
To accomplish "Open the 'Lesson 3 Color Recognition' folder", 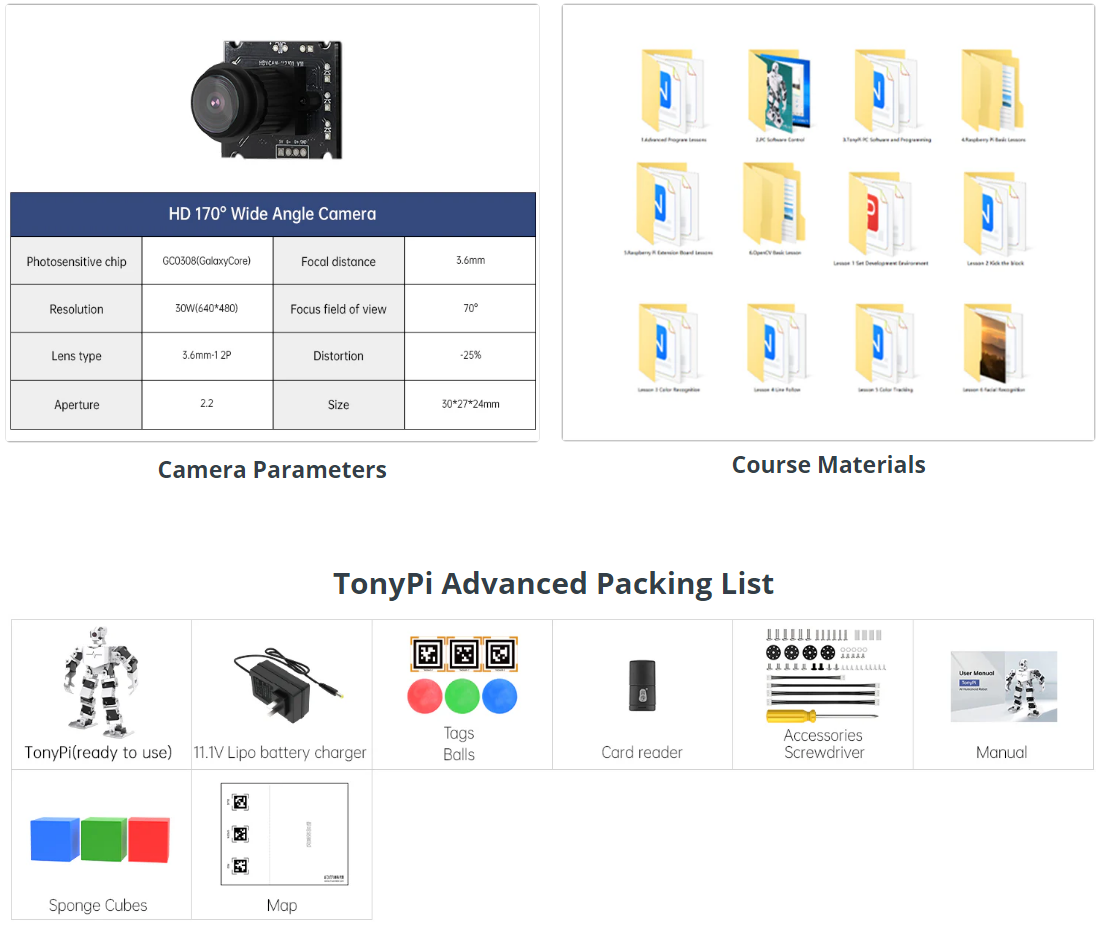I will point(669,343).
